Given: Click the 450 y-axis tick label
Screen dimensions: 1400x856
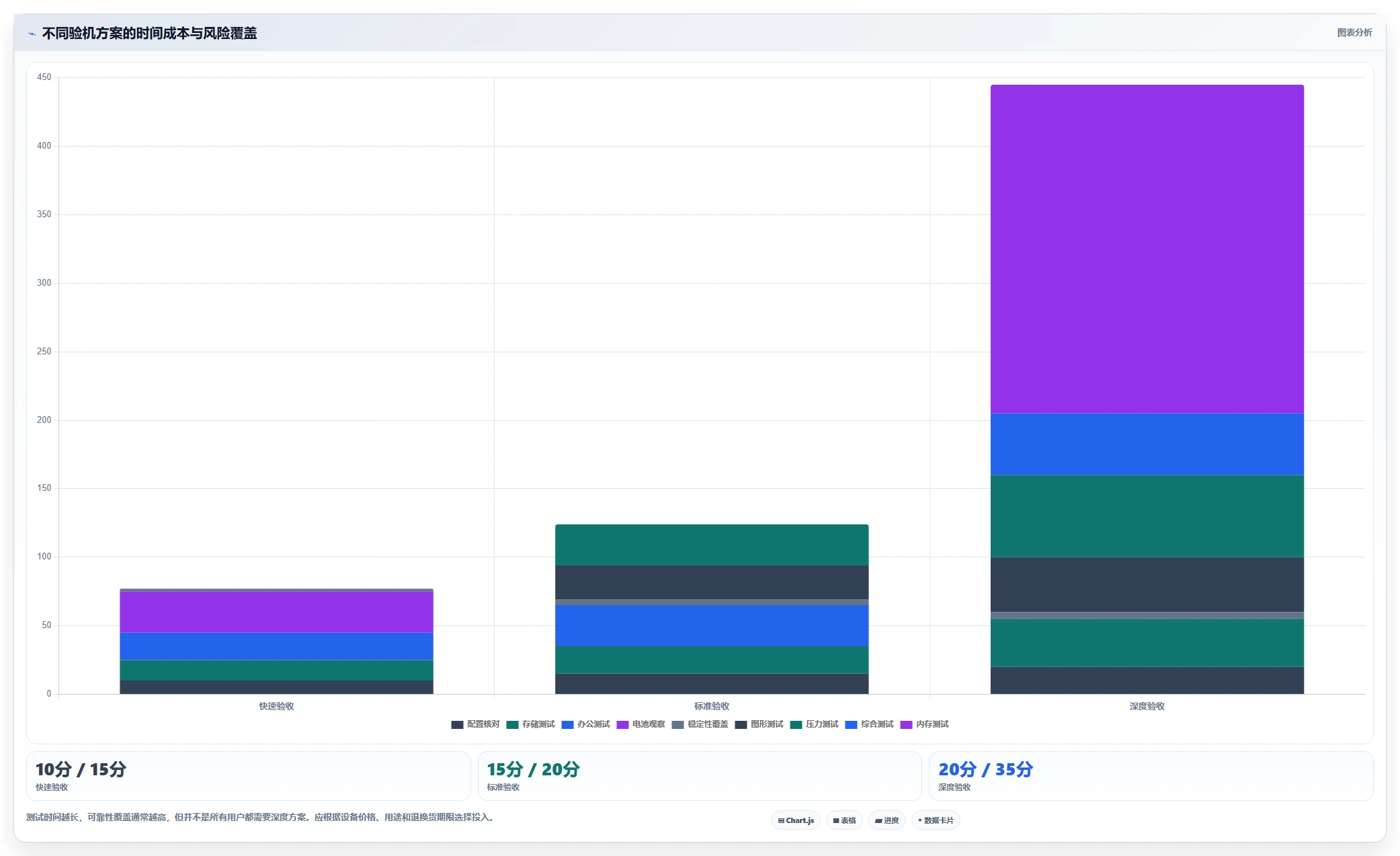Looking at the screenshot, I should [44, 77].
